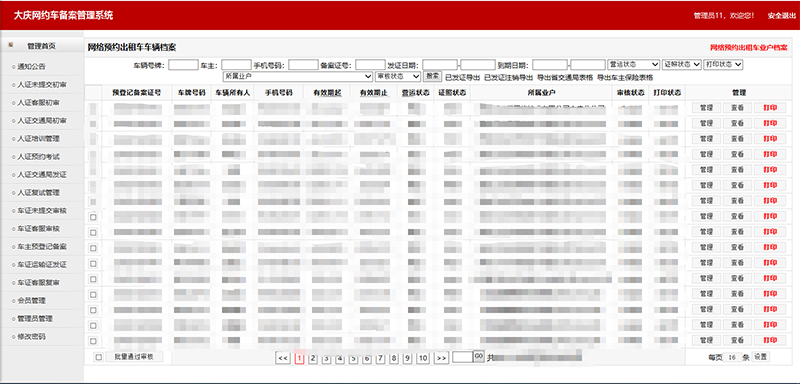Viewport: 800px width, 384px height.
Task: Click the 已发证导出 export link
Action: tap(463, 78)
